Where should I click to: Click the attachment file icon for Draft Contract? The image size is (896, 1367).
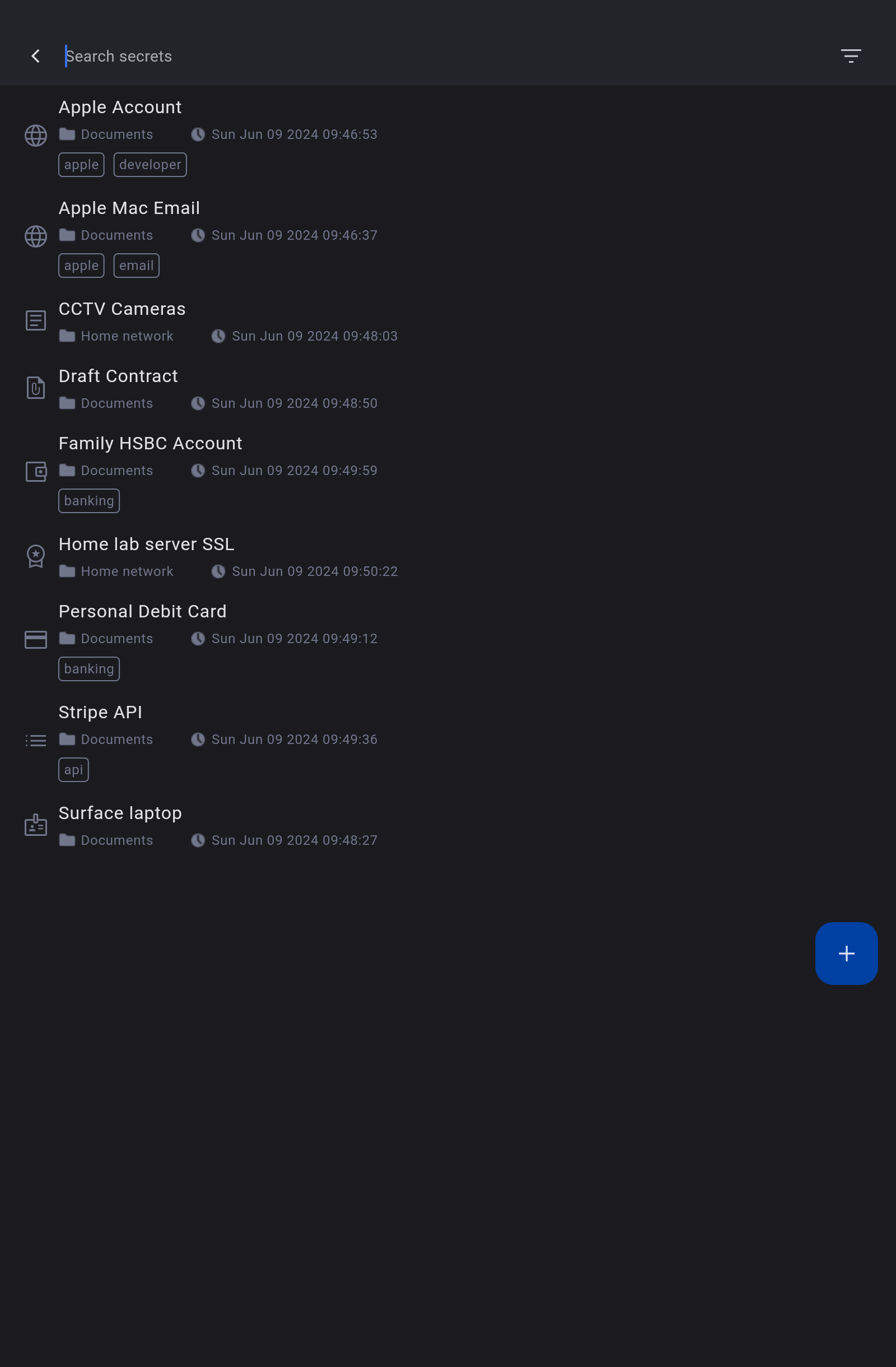coord(36,388)
